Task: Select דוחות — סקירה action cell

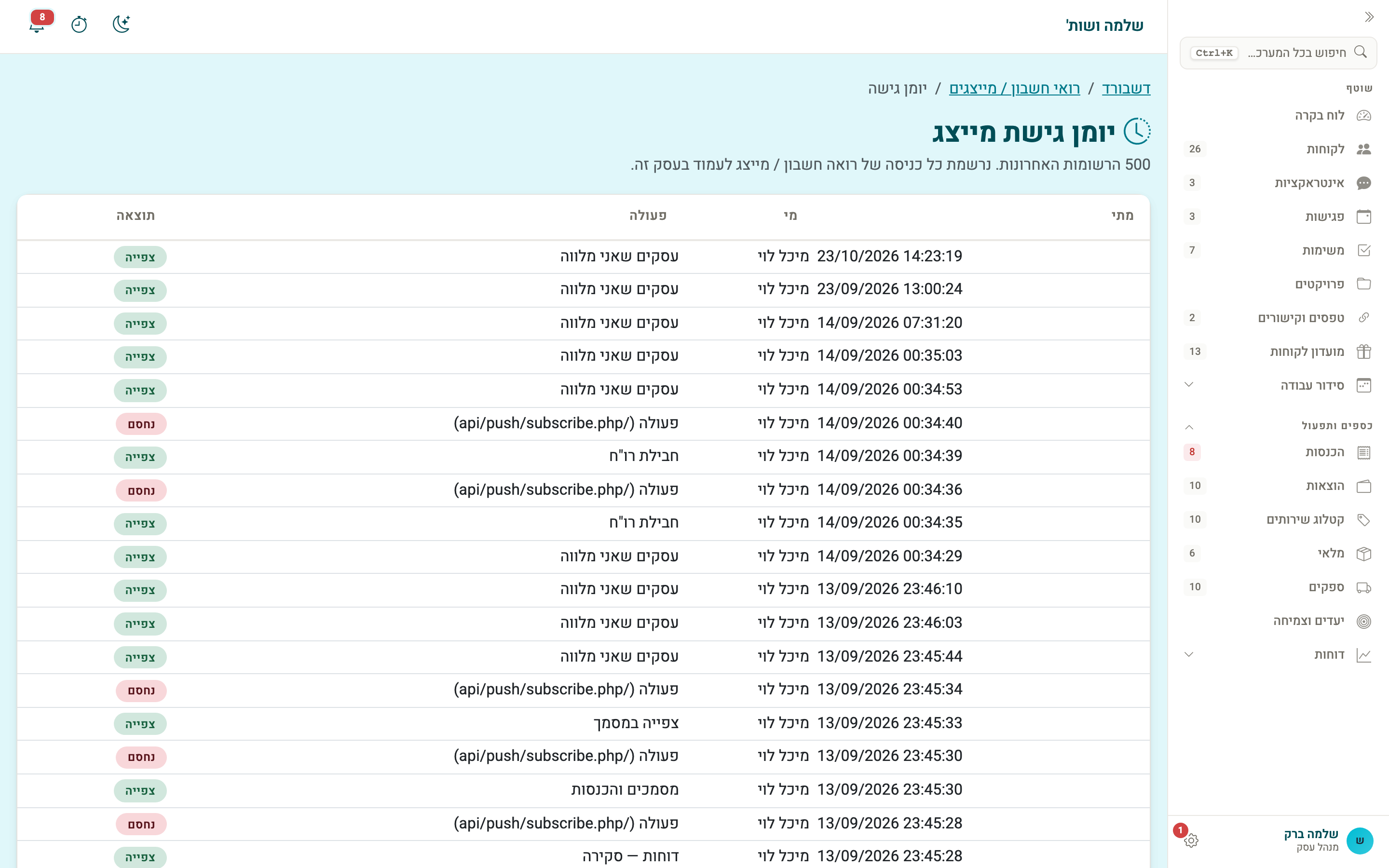Action: tap(631, 856)
